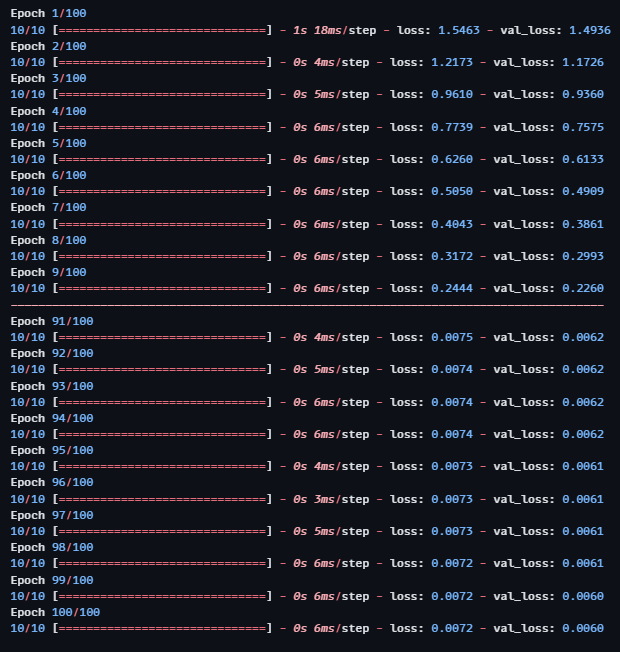Click the loss value 0.3172
620x652 pixels.
tap(452, 256)
